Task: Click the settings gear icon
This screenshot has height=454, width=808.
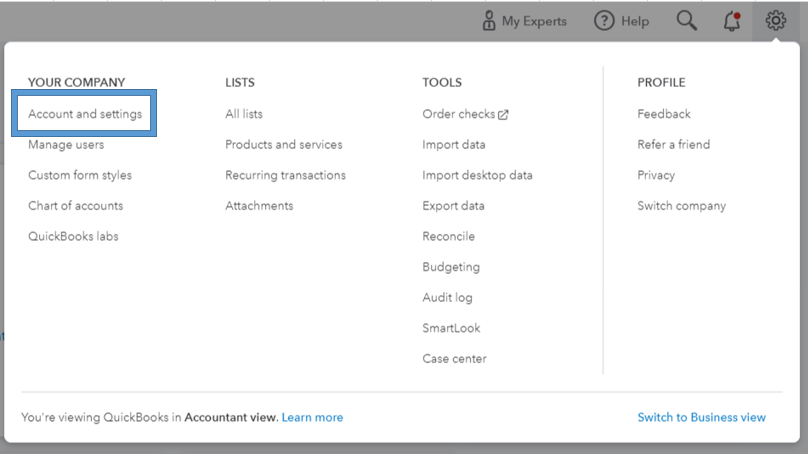Action: [x=776, y=20]
